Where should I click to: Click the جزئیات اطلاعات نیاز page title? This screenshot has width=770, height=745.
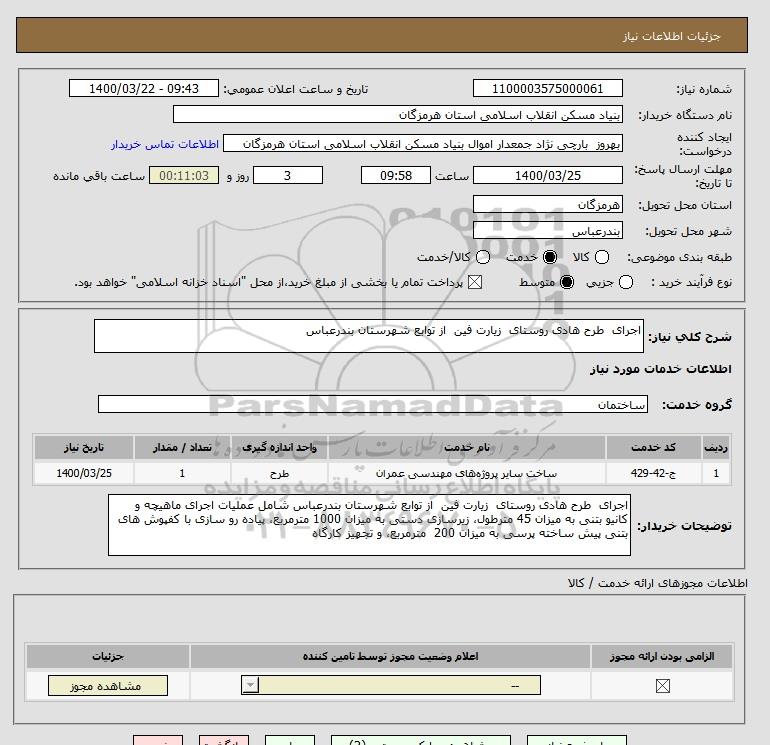(x=671, y=36)
